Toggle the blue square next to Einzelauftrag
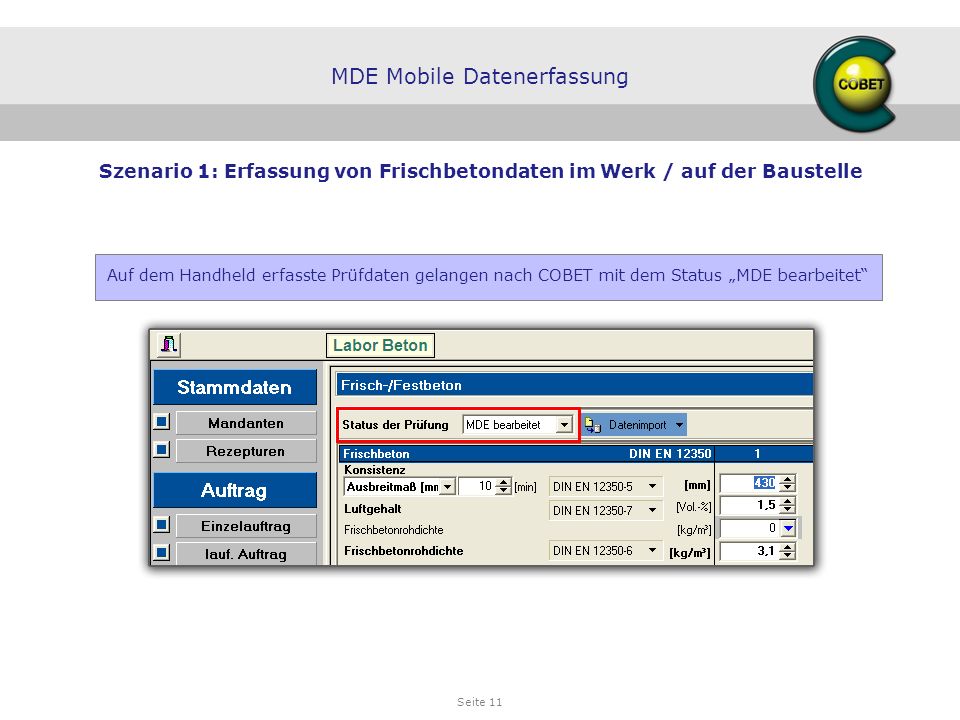Screen dimensions: 960x720 [162, 525]
